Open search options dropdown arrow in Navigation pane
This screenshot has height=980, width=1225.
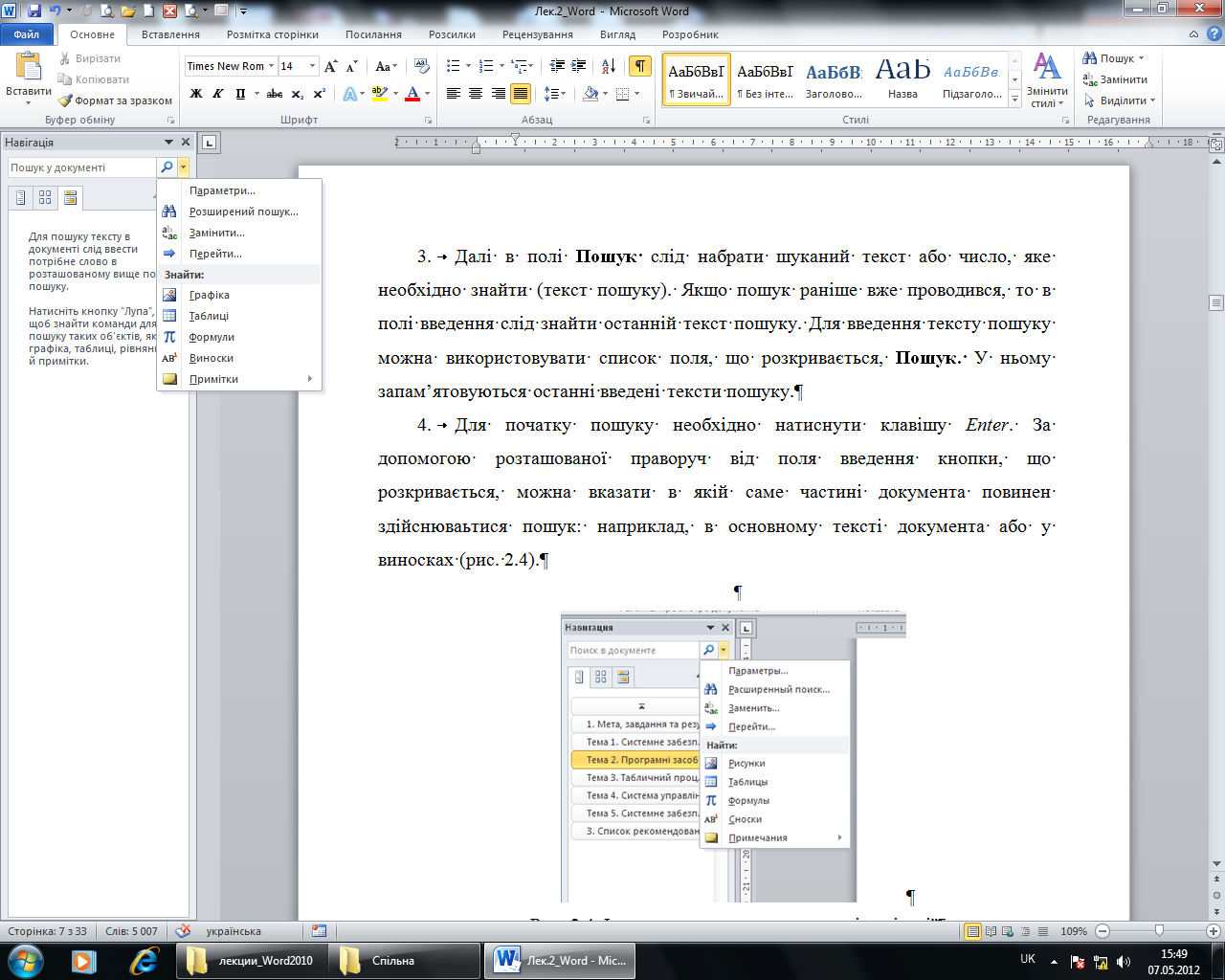(183, 167)
